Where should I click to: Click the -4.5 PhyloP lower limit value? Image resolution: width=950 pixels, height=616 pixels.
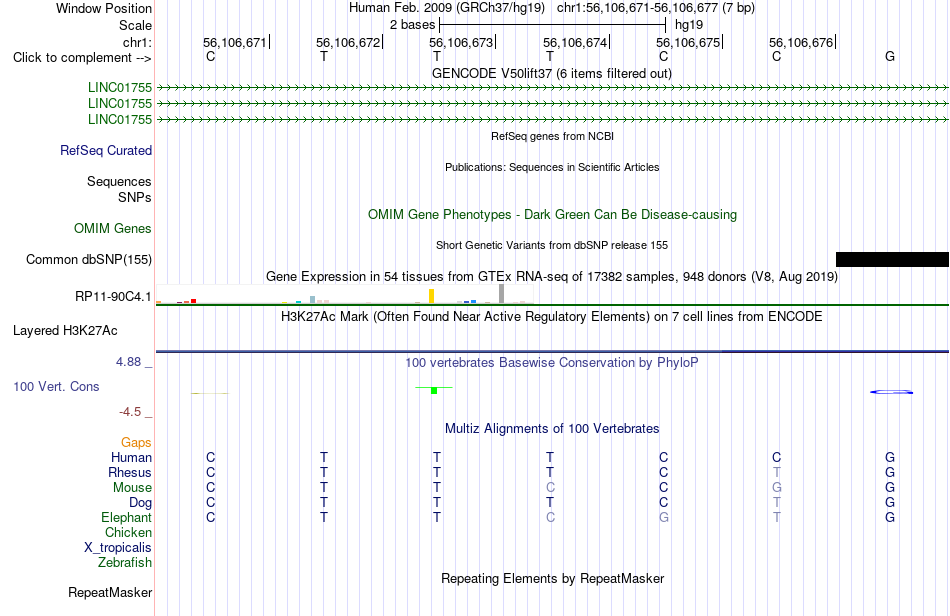(130, 412)
